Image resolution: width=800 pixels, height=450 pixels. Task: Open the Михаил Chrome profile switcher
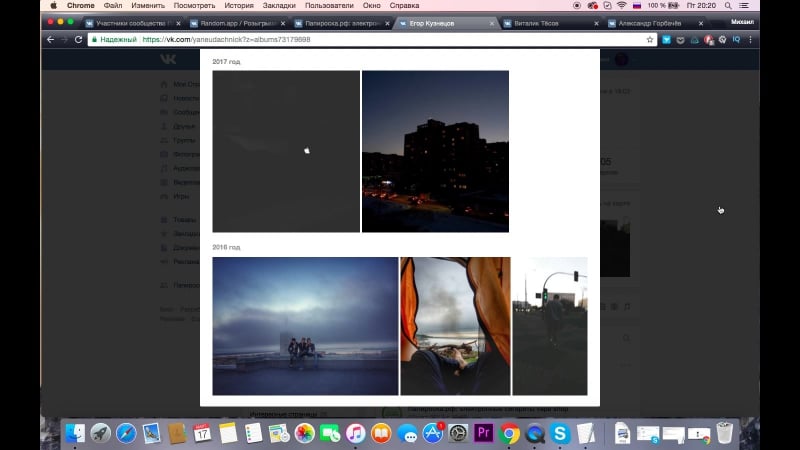(x=741, y=21)
